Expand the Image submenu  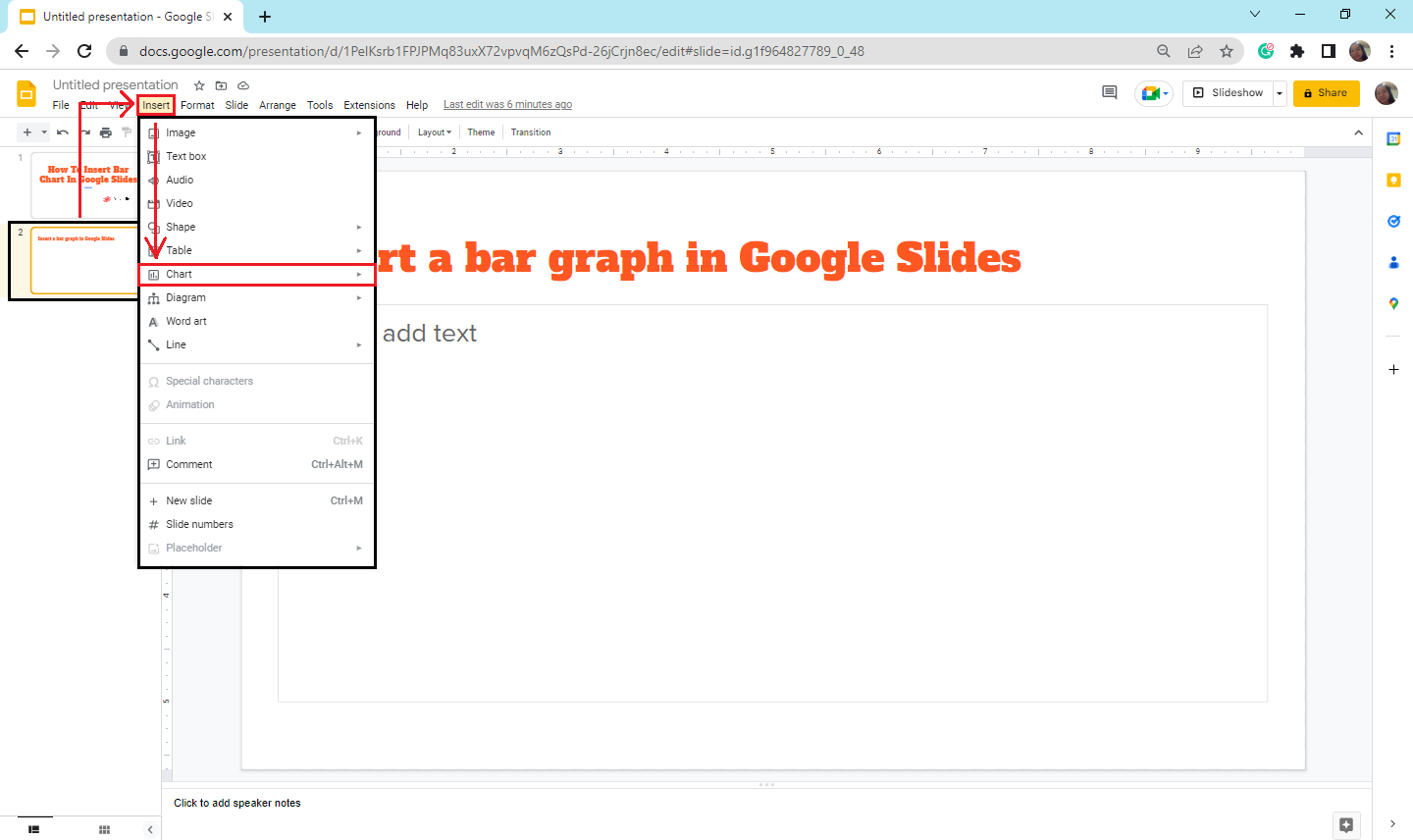[x=257, y=132]
